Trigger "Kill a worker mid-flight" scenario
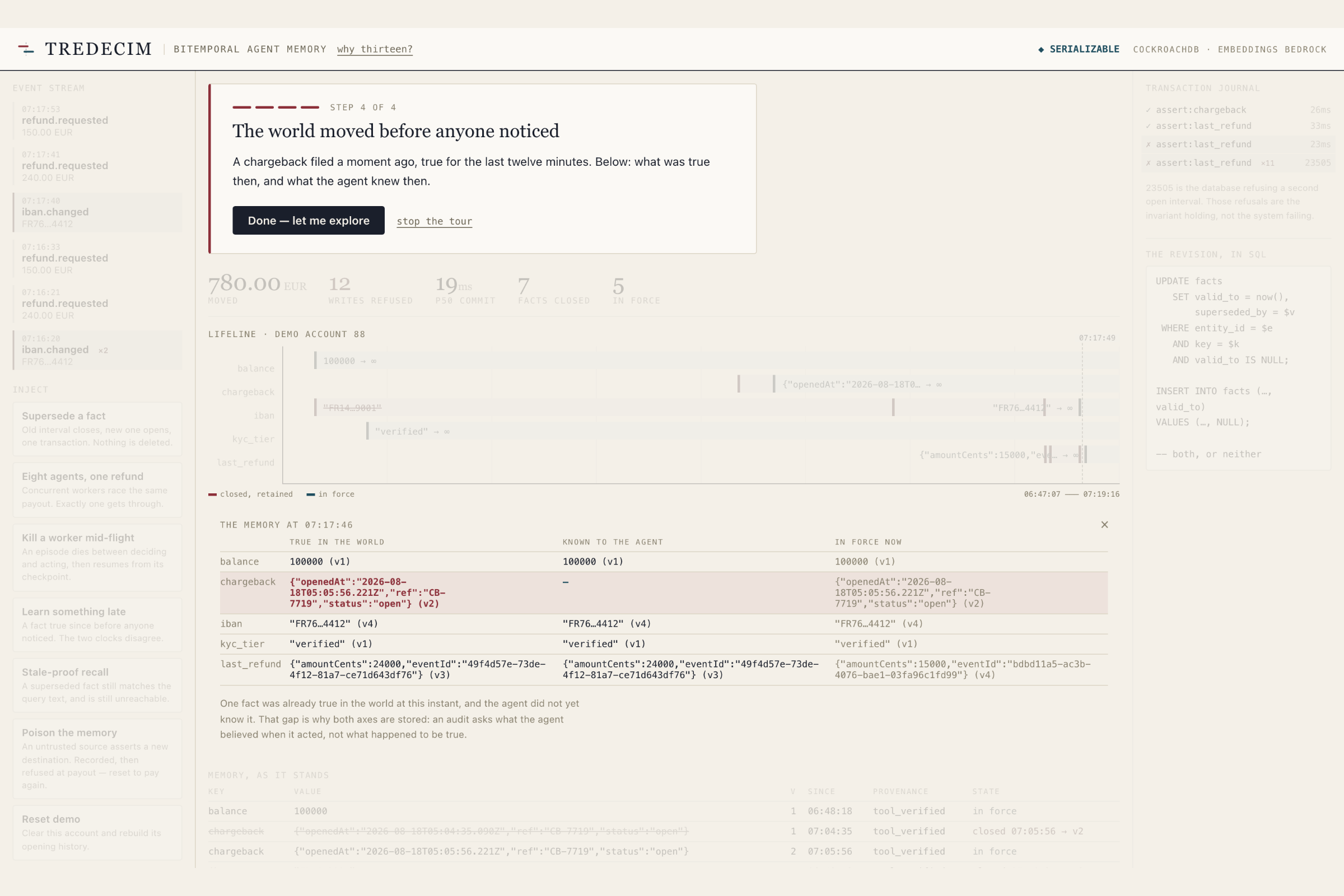The width and height of the screenshot is (1344, 896). point(97,557)
